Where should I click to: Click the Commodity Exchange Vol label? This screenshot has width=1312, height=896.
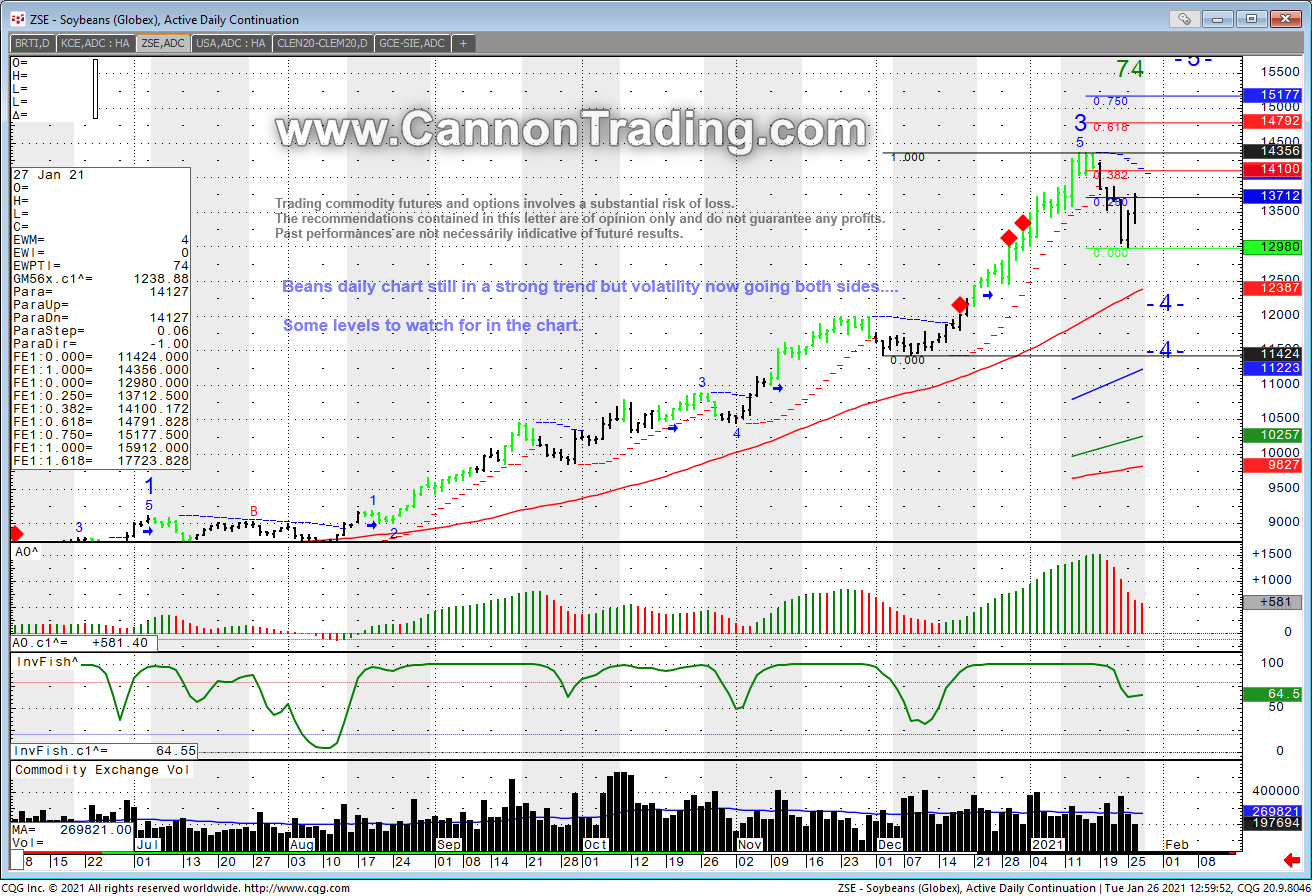(100, 770)
